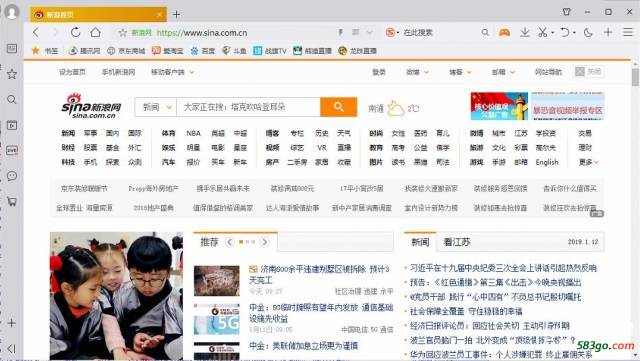
Task: Open the browser home page icon
Action: 96,32
